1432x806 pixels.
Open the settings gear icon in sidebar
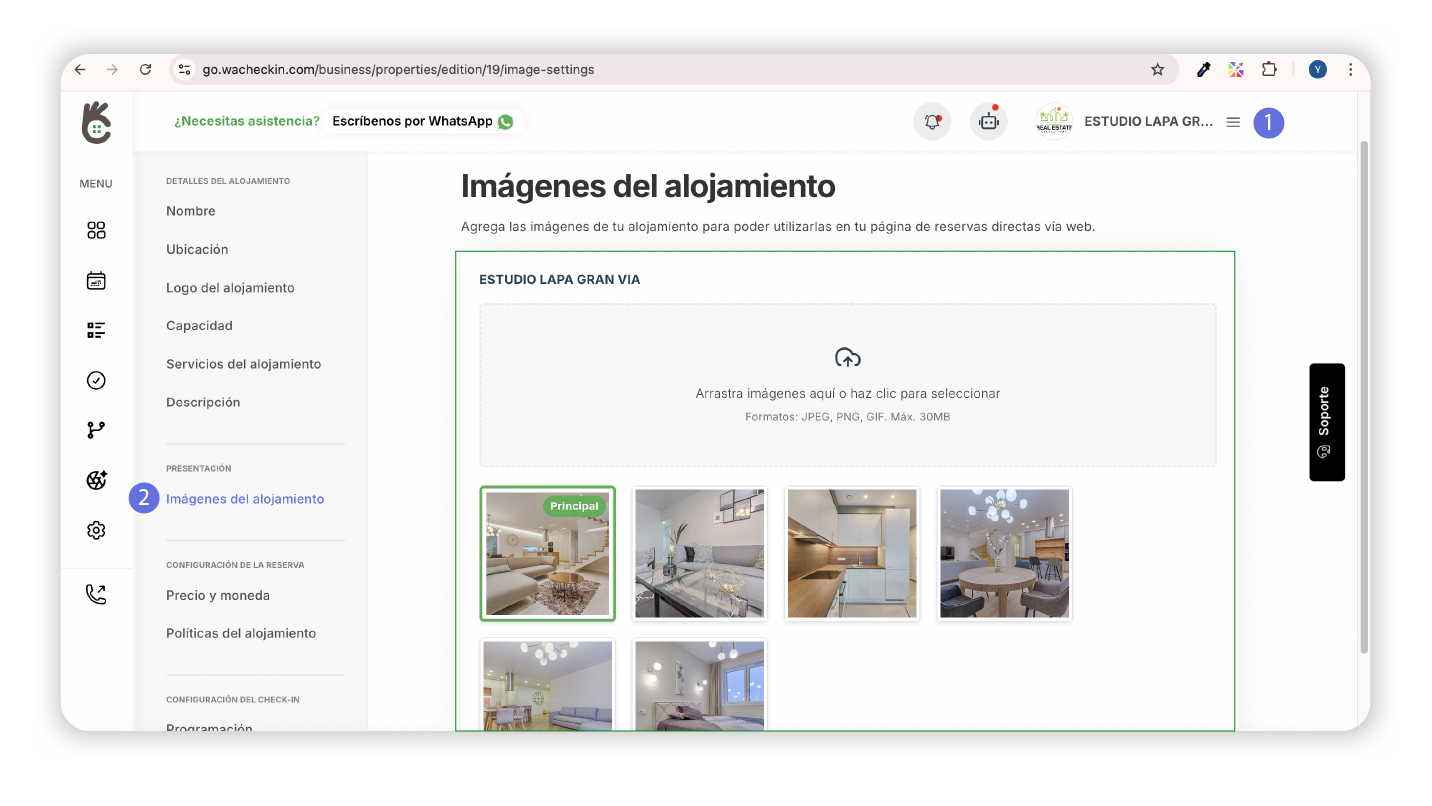coord(96,531)
